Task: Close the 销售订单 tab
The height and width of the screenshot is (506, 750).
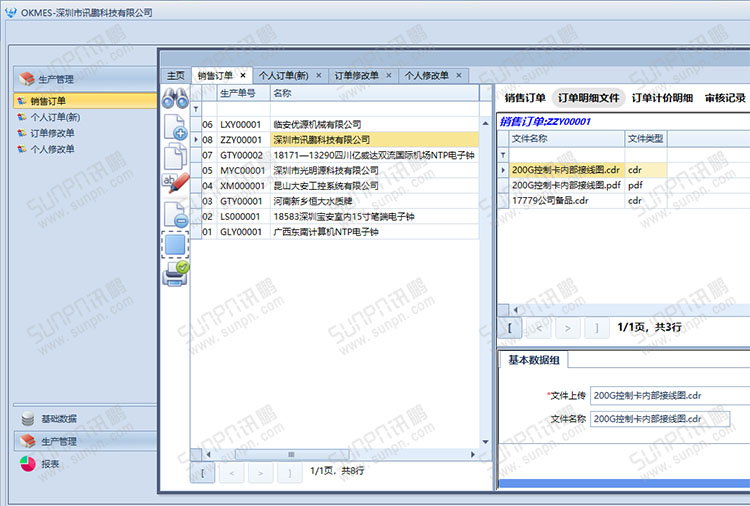Action: tap(243, 75)
